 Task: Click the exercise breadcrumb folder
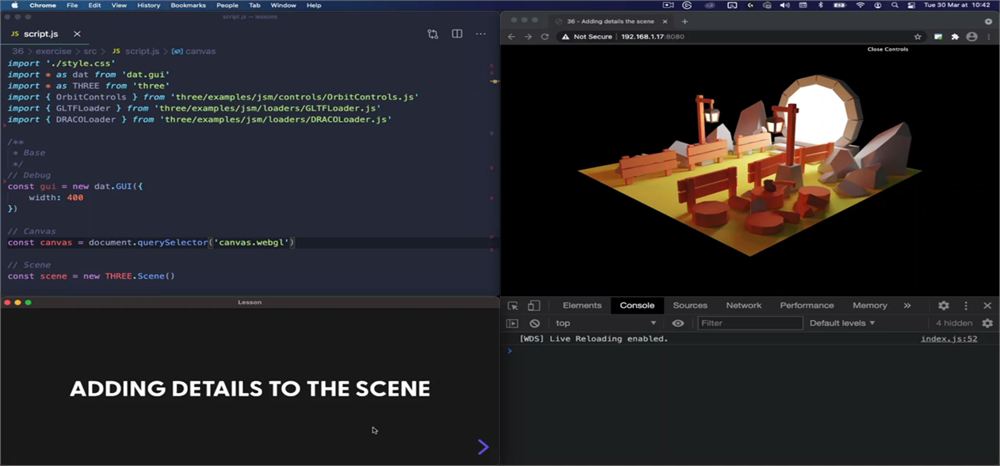54,51
